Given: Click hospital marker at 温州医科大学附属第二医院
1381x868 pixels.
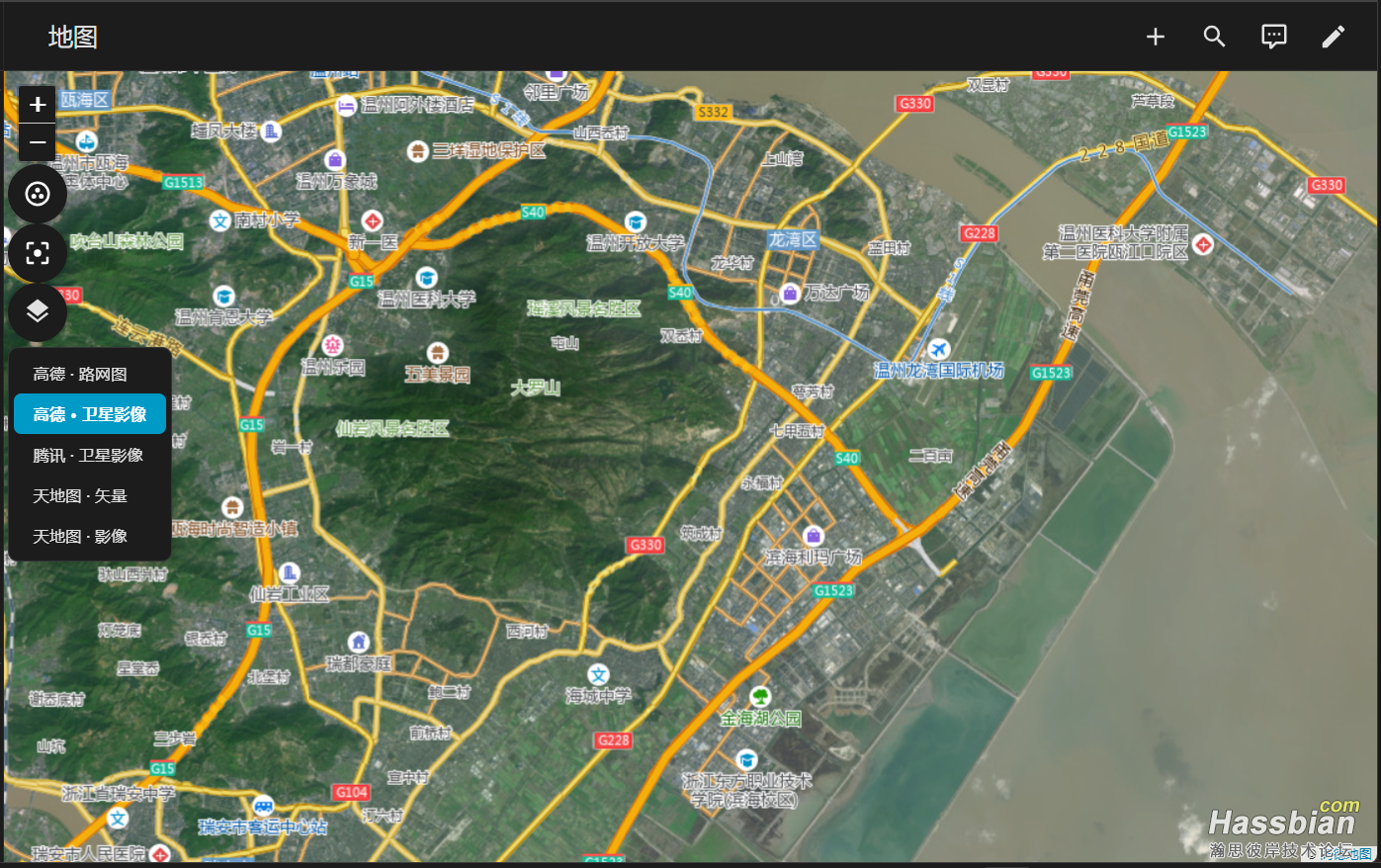Looking at the screenshot, I should tap(1203, 243).
